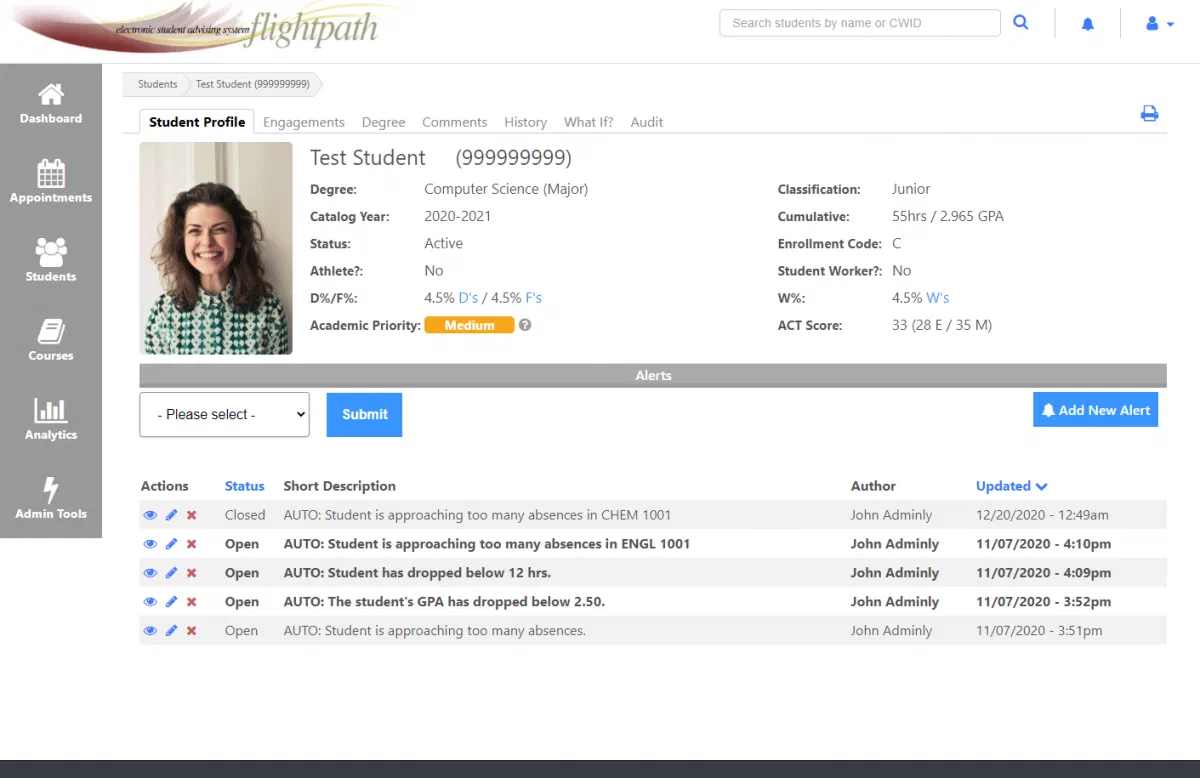Switch to the Engagements tab
The height and width of the screenshot is (778, 1200).
[304, 122]
